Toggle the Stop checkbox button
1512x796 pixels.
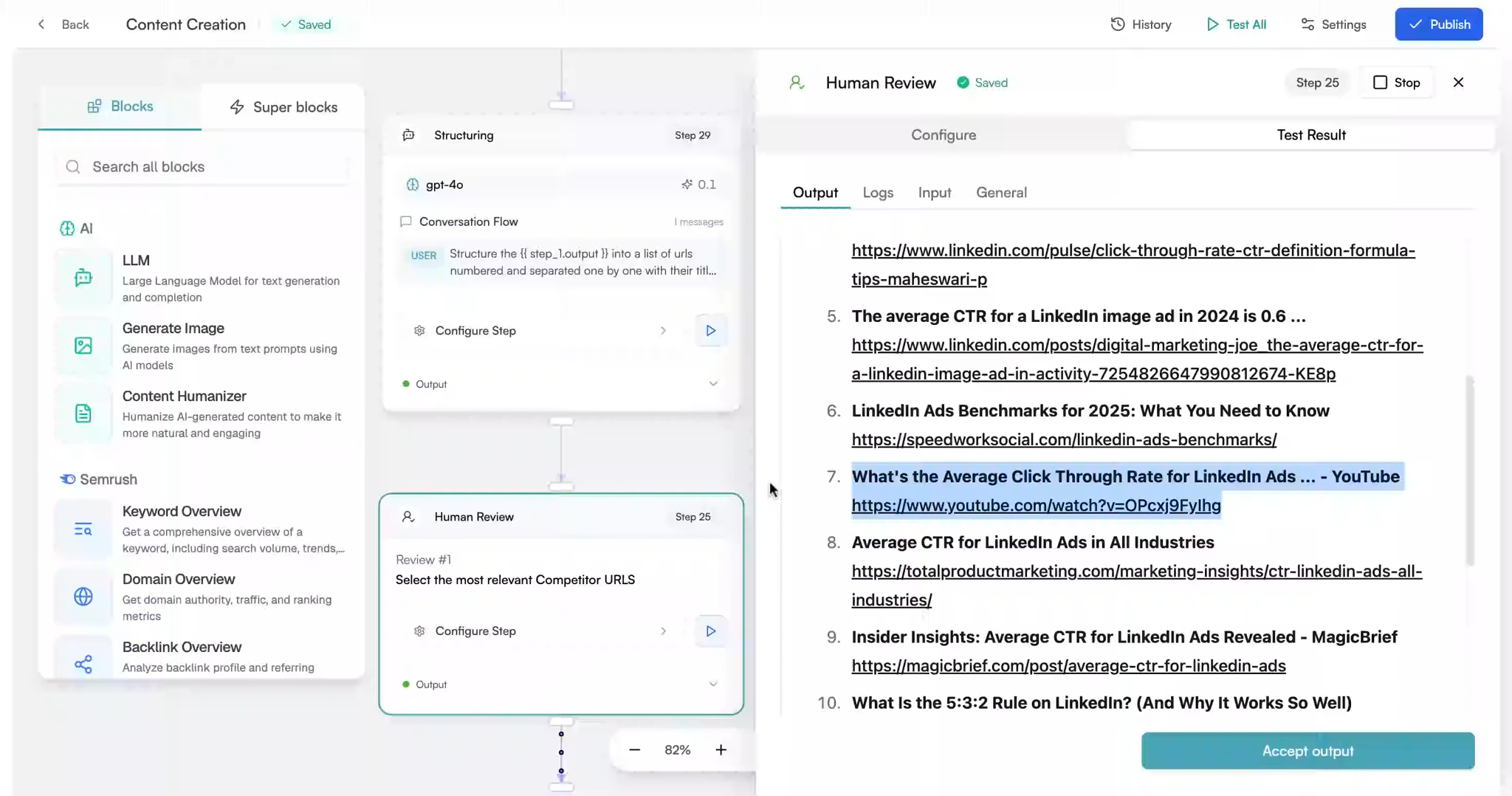click(1396, 83)
